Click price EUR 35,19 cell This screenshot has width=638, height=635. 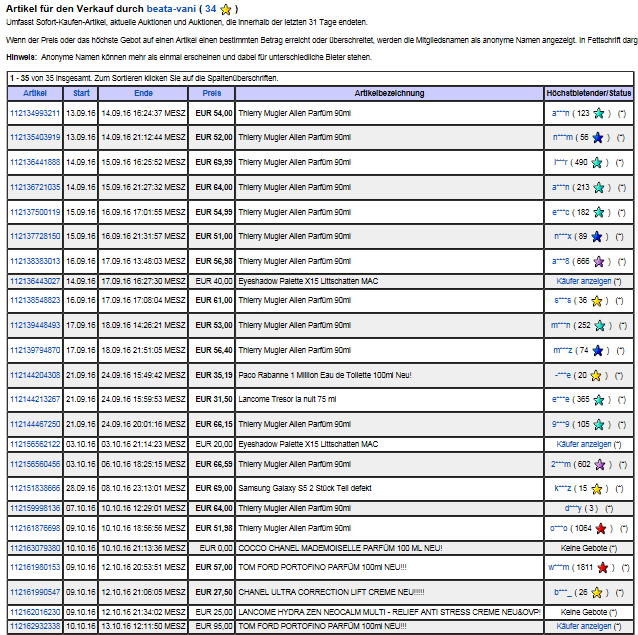pos(212,375)
